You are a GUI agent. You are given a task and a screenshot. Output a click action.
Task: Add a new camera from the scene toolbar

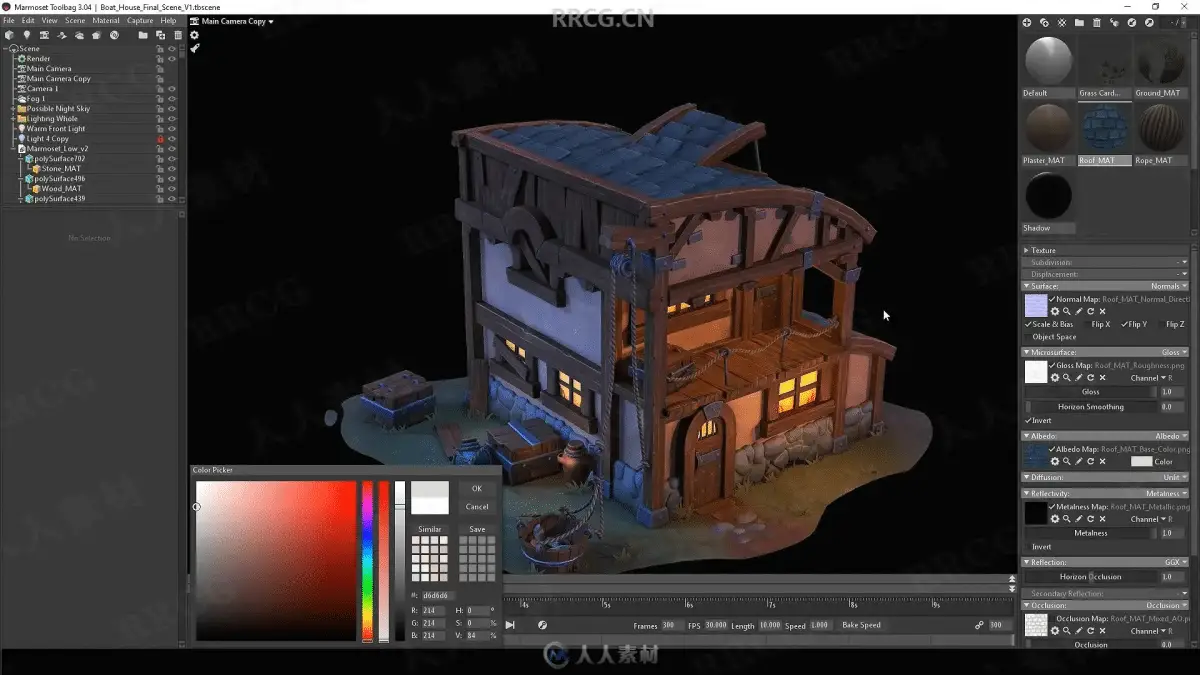coord(44,35)
